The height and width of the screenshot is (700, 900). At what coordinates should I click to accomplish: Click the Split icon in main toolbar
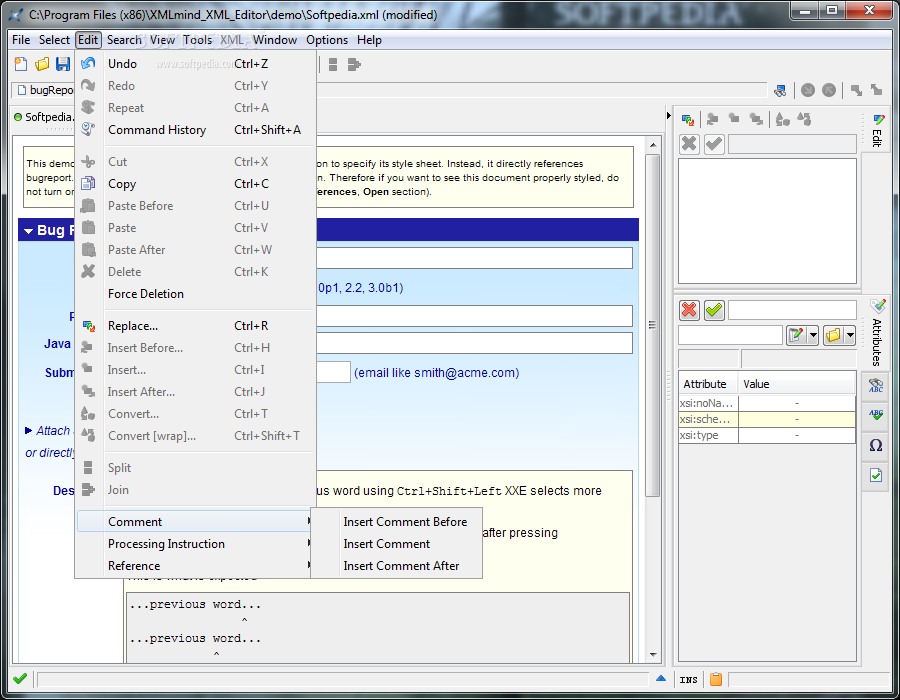(x=333, y=65)
